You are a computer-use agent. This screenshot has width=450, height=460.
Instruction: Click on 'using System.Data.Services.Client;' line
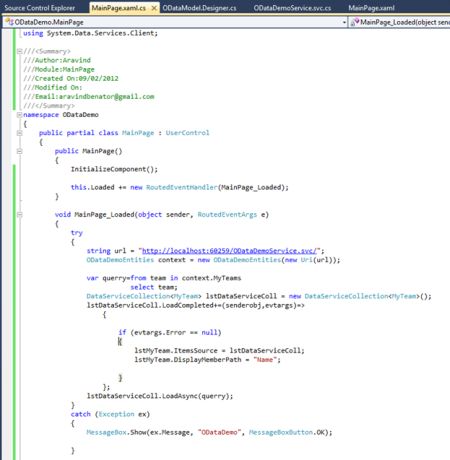tap(90, 33)
